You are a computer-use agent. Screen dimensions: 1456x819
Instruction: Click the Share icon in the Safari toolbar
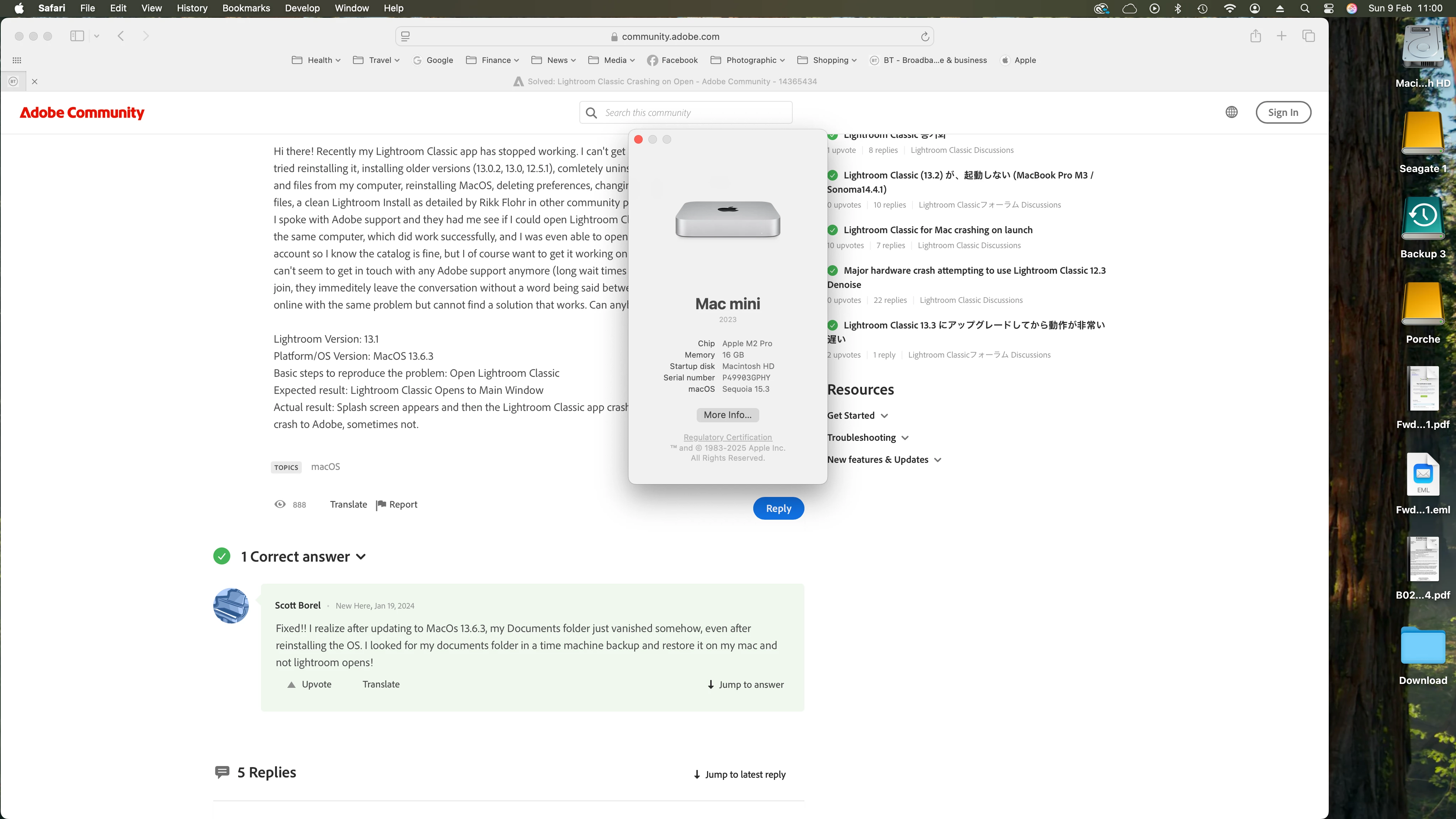pyautogui.click(x=1256, y=36)
